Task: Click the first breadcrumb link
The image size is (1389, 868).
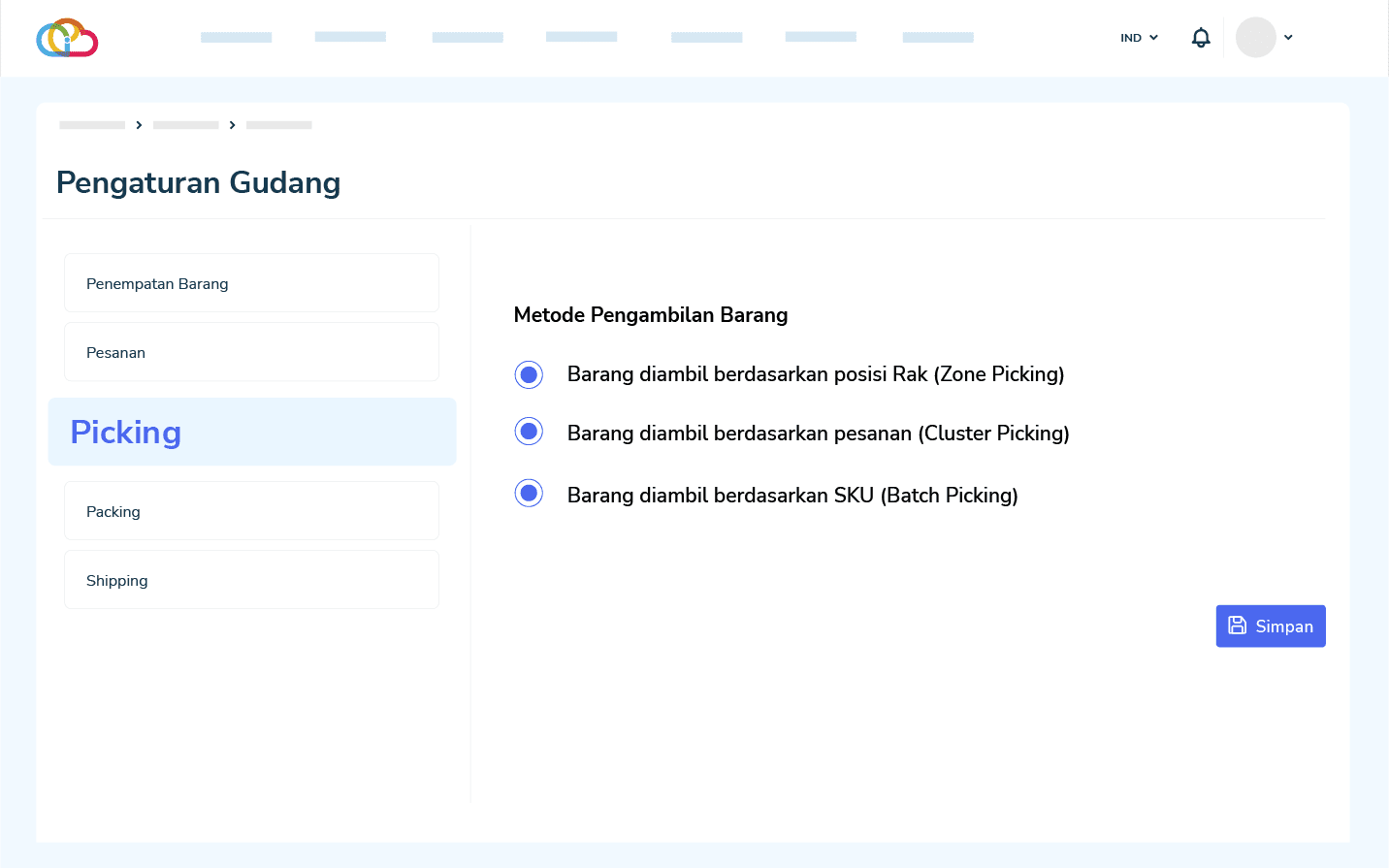Action: (92, 125)
